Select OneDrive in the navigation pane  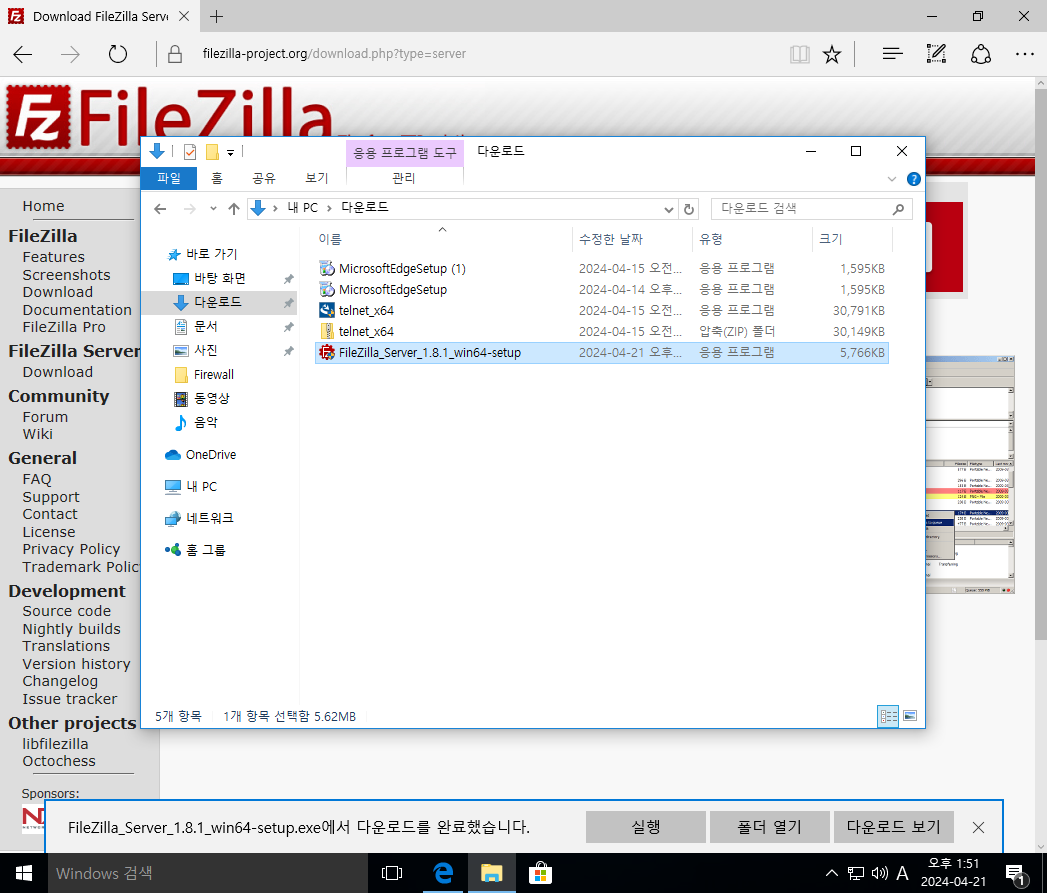(x=210, y=455)
